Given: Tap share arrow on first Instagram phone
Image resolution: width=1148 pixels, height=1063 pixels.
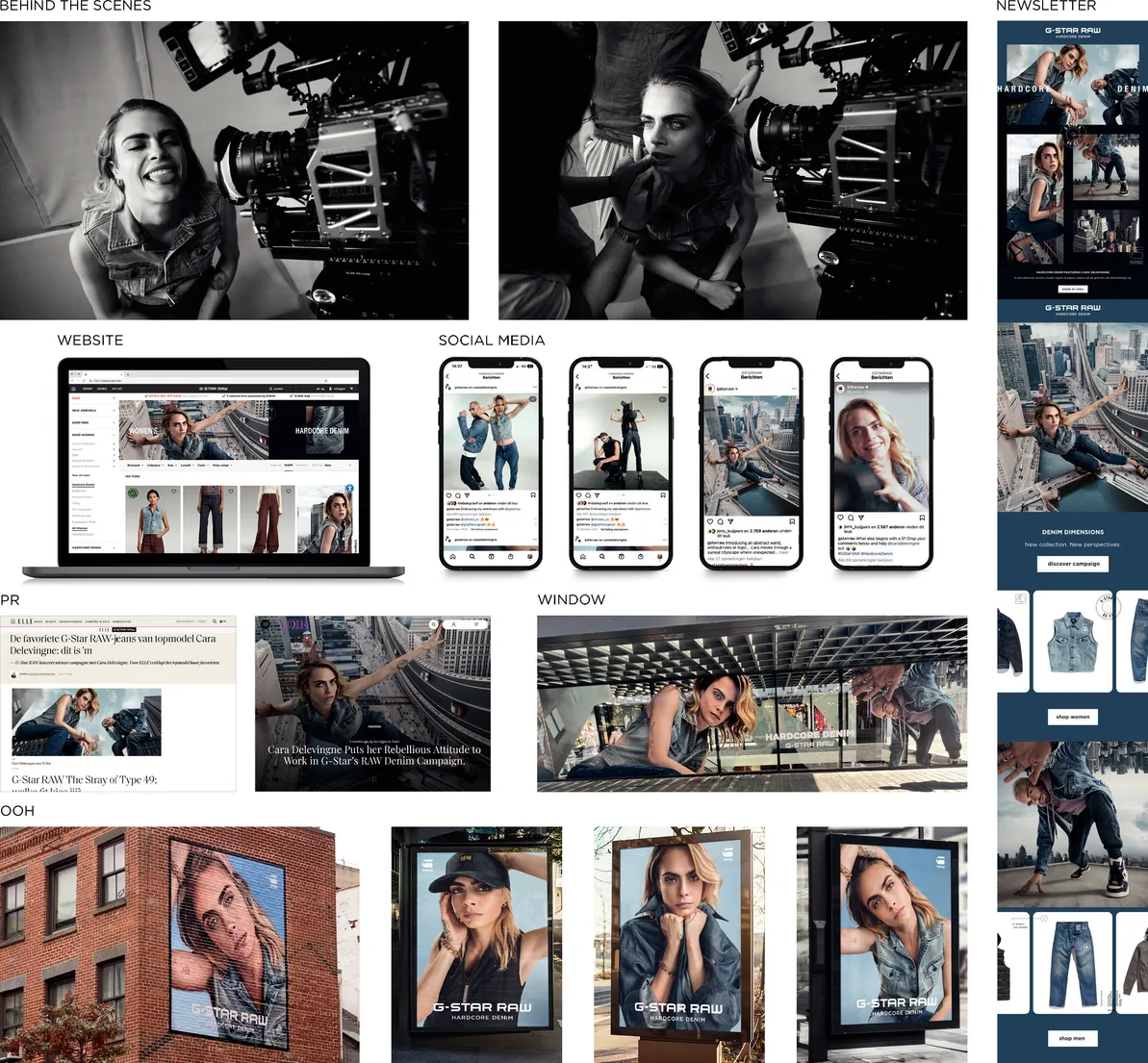Looking at the screenshot, I should point(467,495).
